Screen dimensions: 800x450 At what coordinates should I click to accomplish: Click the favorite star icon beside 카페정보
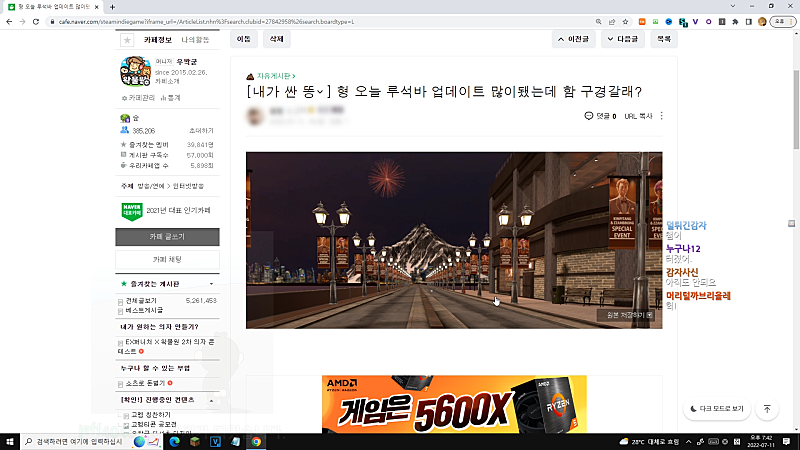pos(127,40)
